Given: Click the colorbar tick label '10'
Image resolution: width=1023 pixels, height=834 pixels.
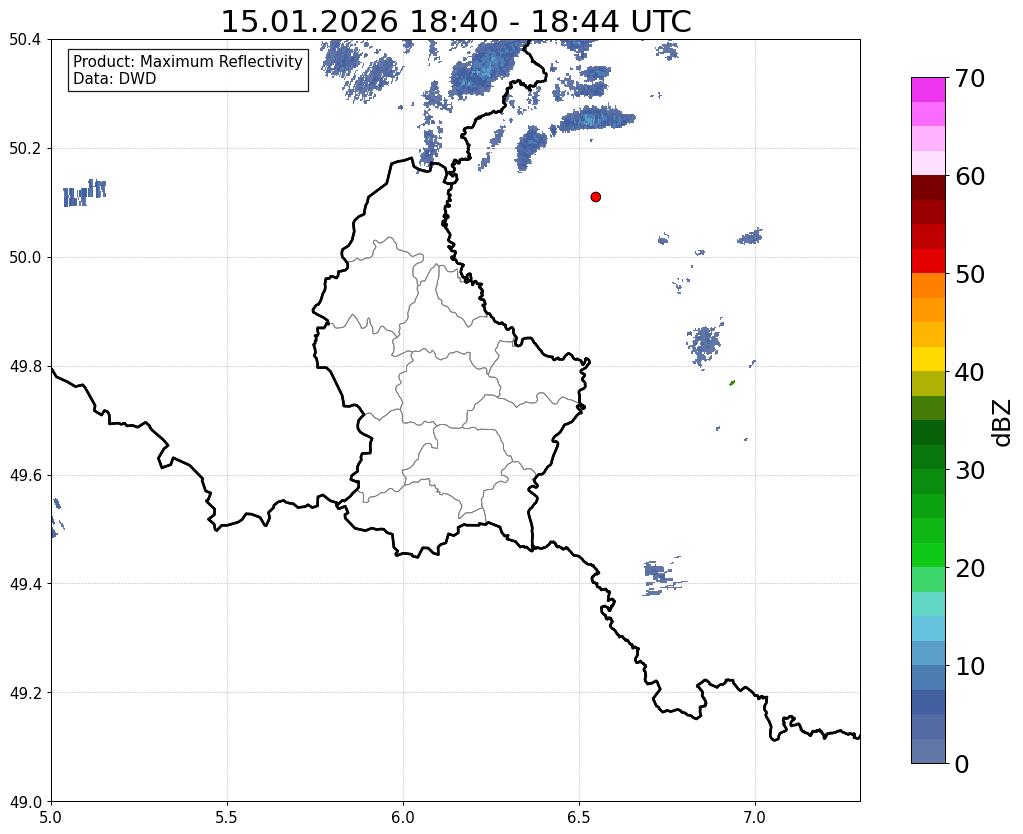Looking at the screenshot, I should click(x=970, y=666).
